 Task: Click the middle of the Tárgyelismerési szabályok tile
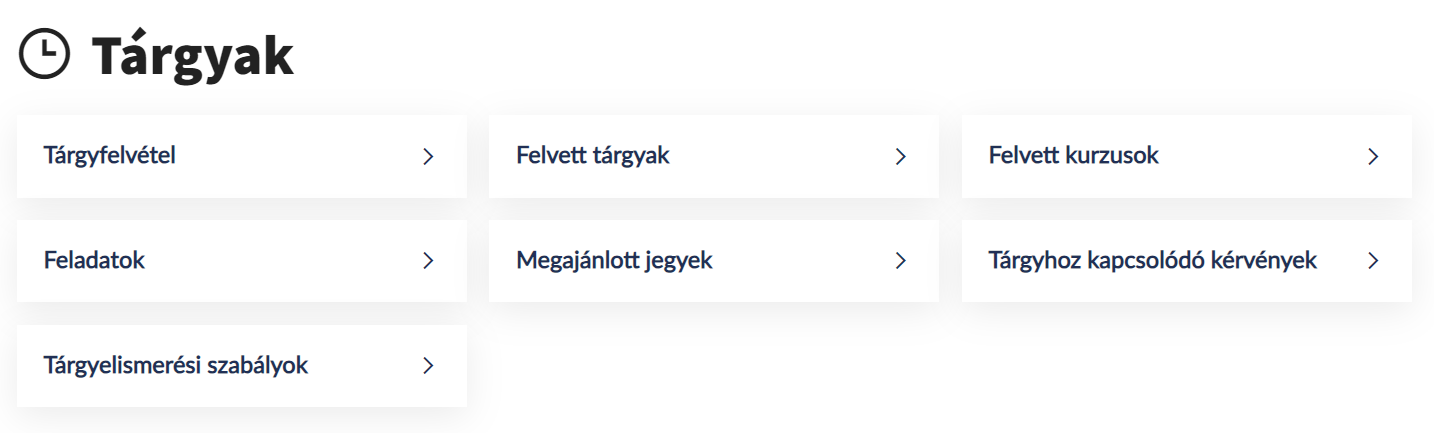(242, 366)
